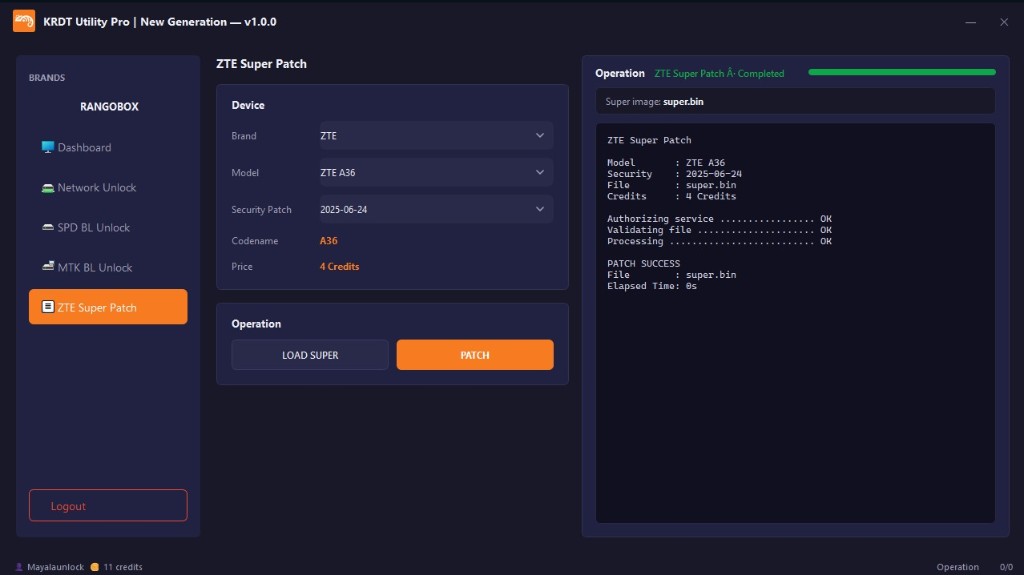Open SPD BL Unlock section
The width and height of the screenshot is (1024, 575).
click(108, 227)
